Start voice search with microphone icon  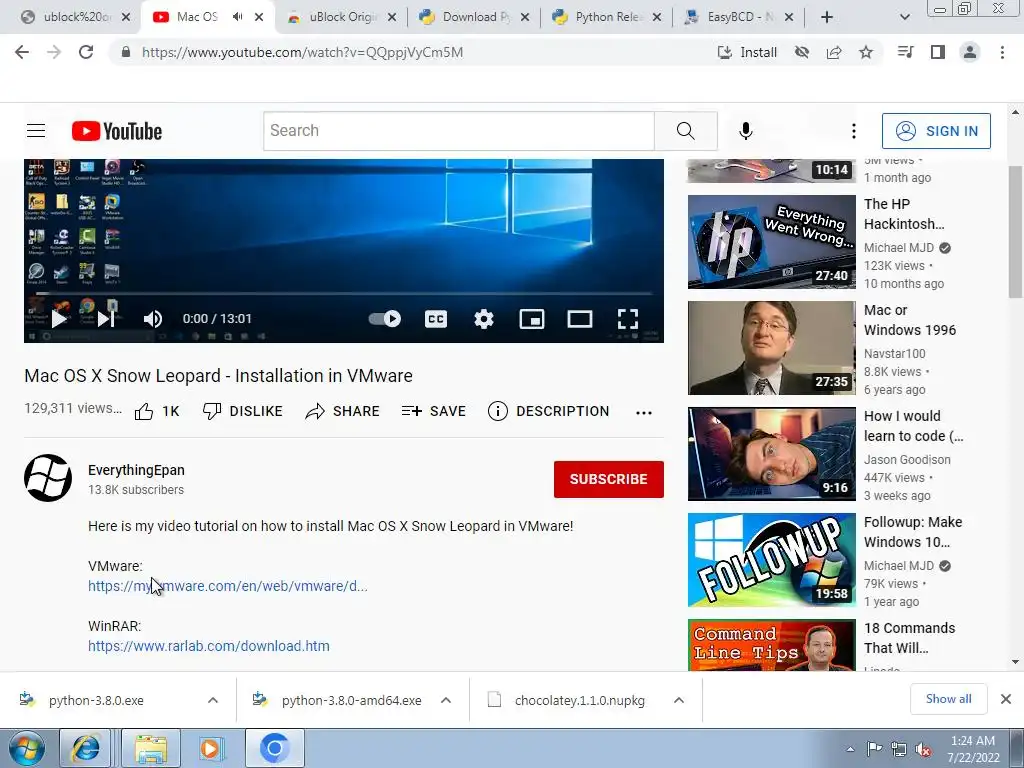(x=745, y=131)
